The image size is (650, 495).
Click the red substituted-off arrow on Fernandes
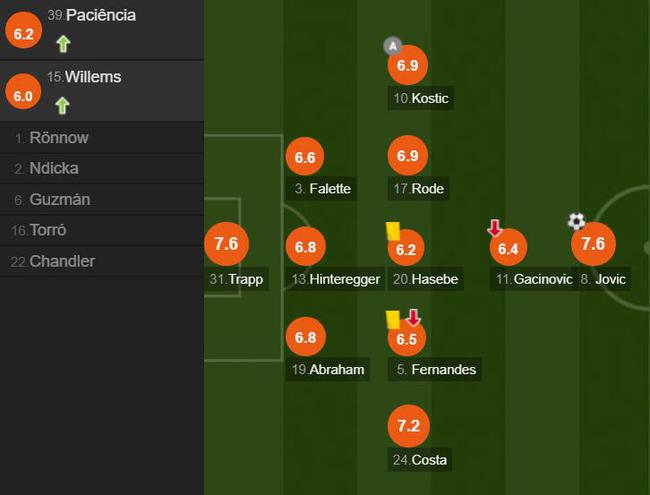[413, 318]
